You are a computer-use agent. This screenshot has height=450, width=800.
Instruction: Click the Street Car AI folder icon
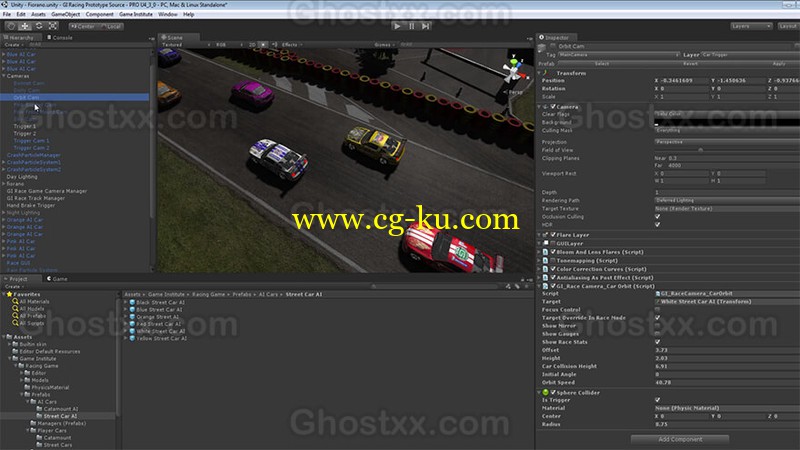[x=39, y=416]
